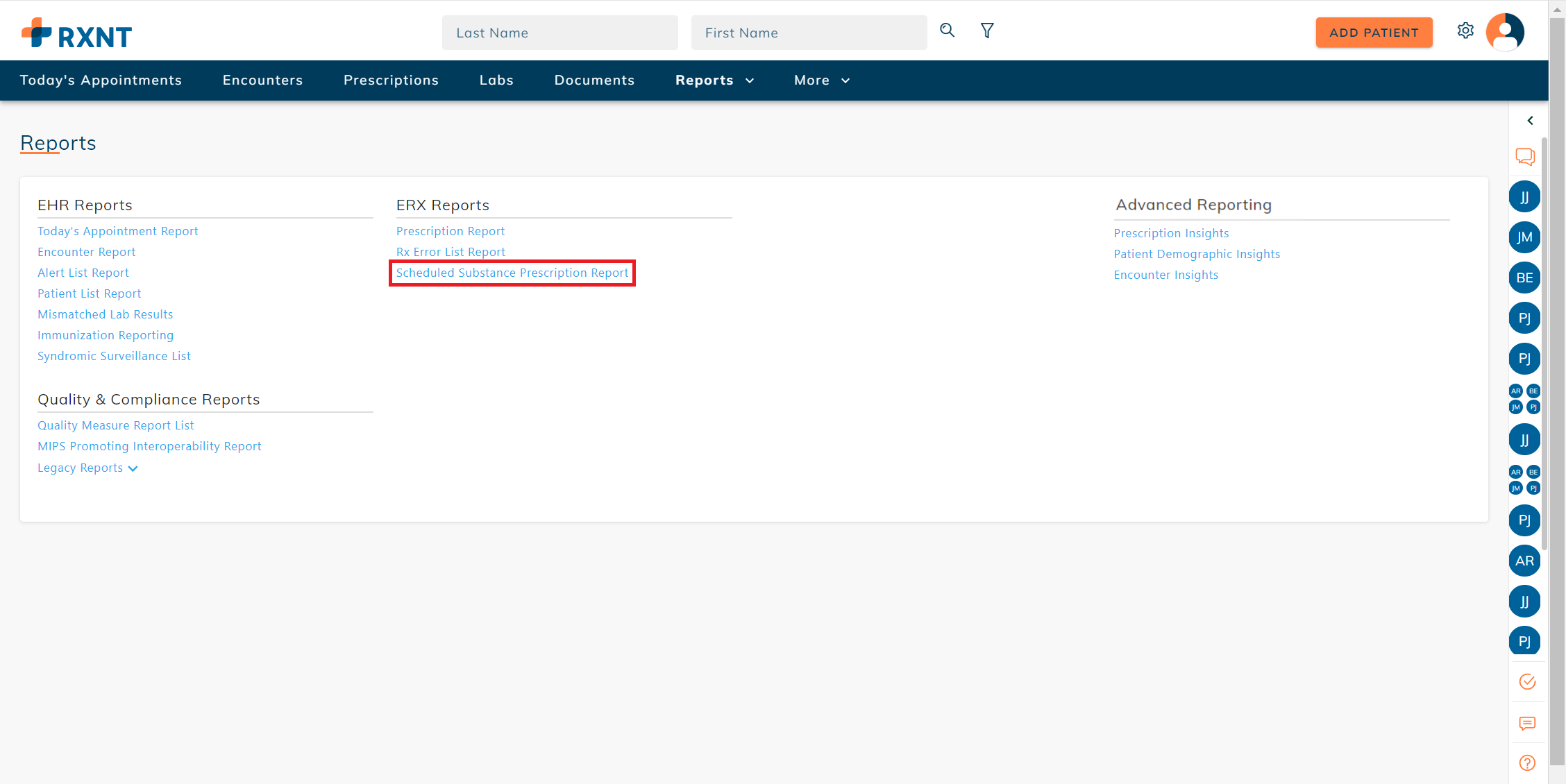The height and width of the screenshot is (784, 1566).
Task: Select the JM avatar in sidebar
Action: tap(1524, 237)
